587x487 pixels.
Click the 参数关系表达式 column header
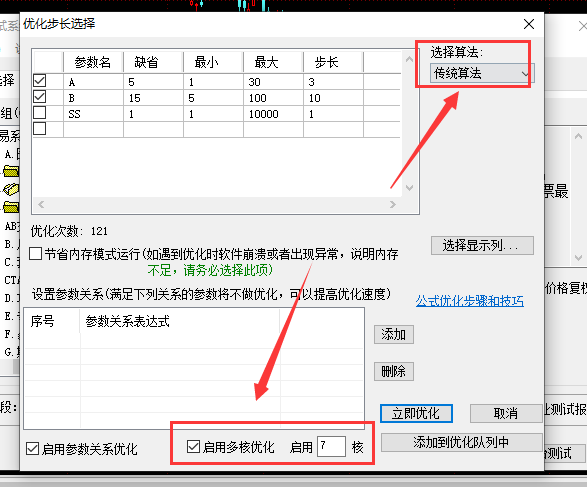(x=180, y=321)
